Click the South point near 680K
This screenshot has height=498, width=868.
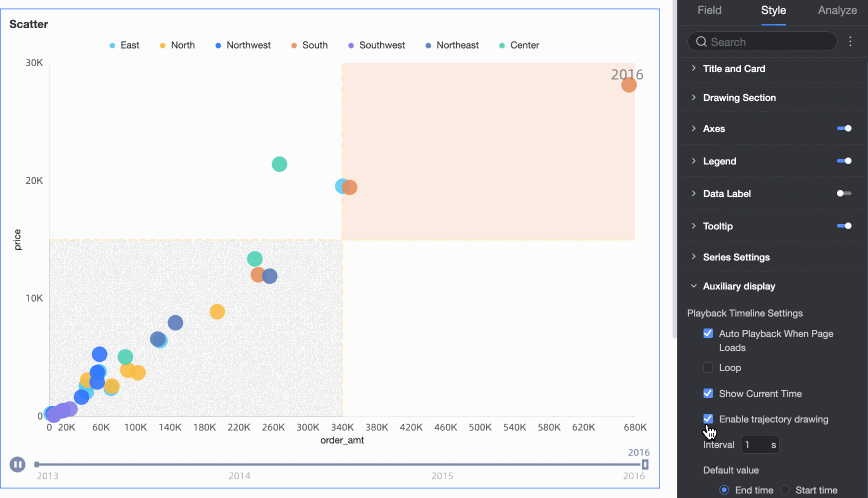tap(629, 85)
